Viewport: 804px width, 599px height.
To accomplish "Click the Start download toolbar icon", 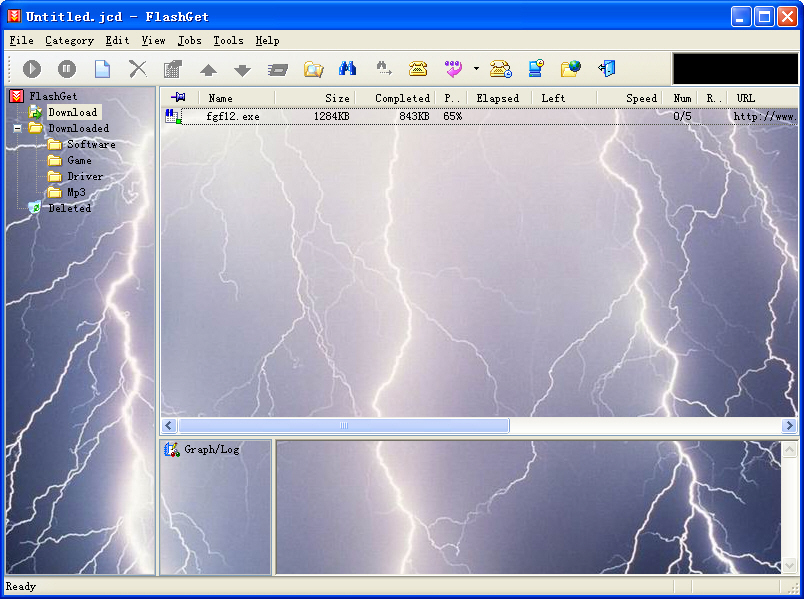I will coord(32,69).
